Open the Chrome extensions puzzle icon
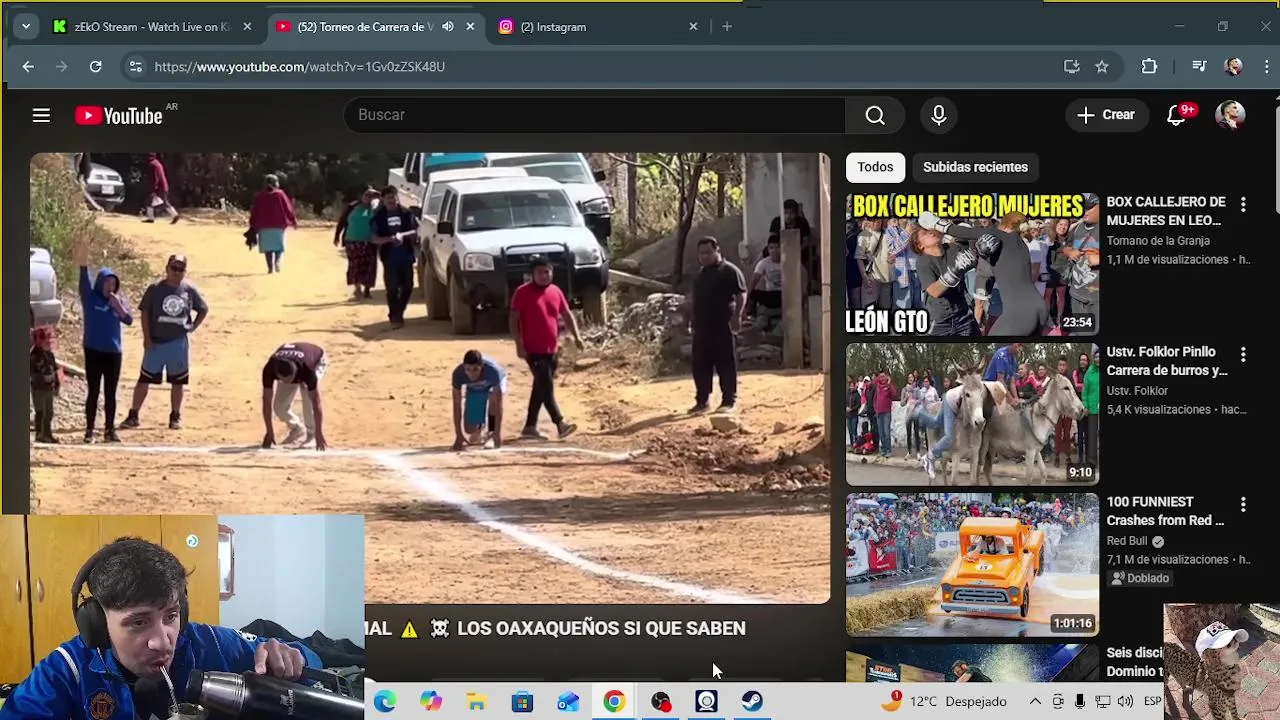The image size is (1280, 720). [1149, 67]
